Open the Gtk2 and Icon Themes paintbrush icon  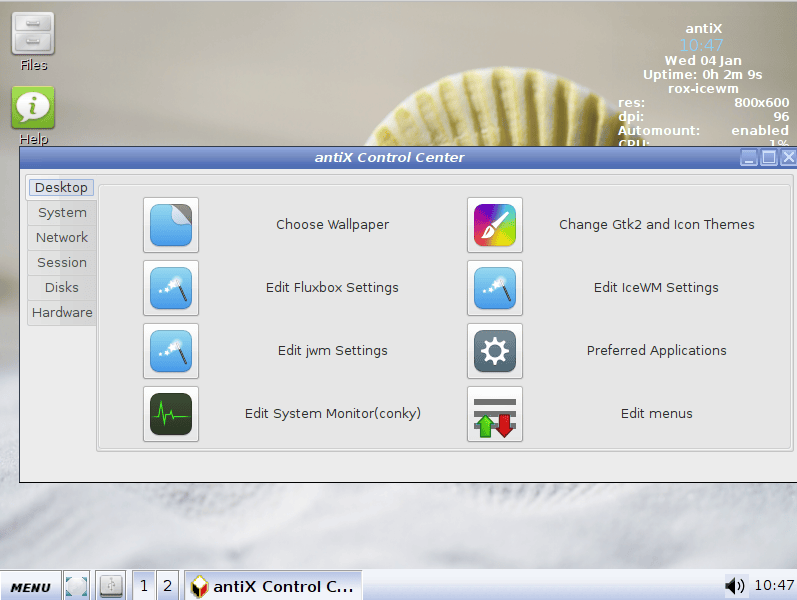pyautogui.click(x=495, y=225)
